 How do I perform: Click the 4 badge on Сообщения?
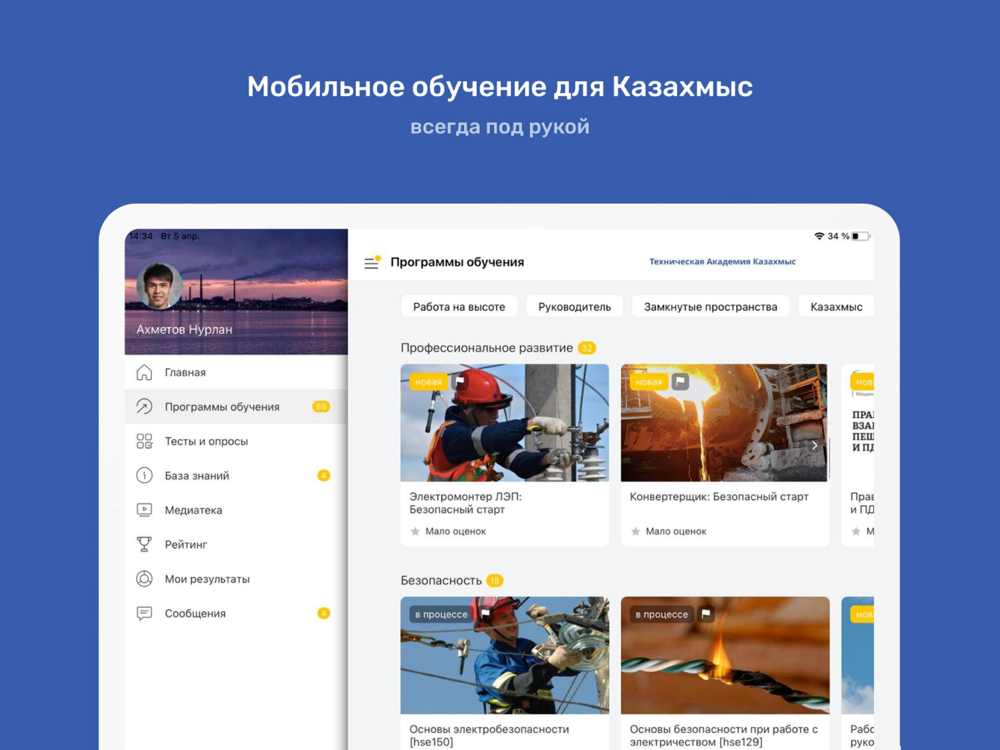pyautogui.click(x=323, y=613)
